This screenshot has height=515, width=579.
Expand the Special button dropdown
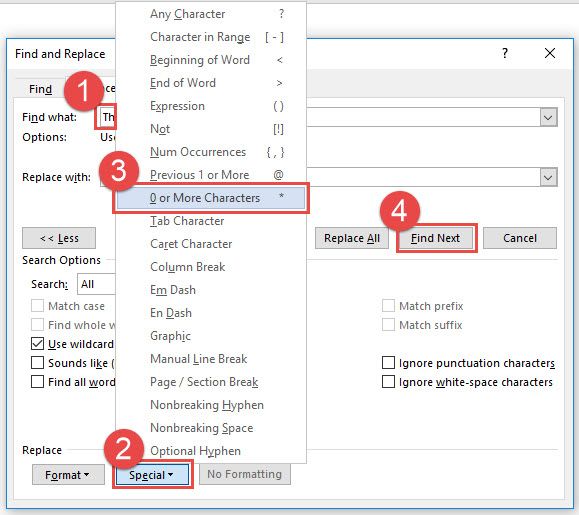152,475
